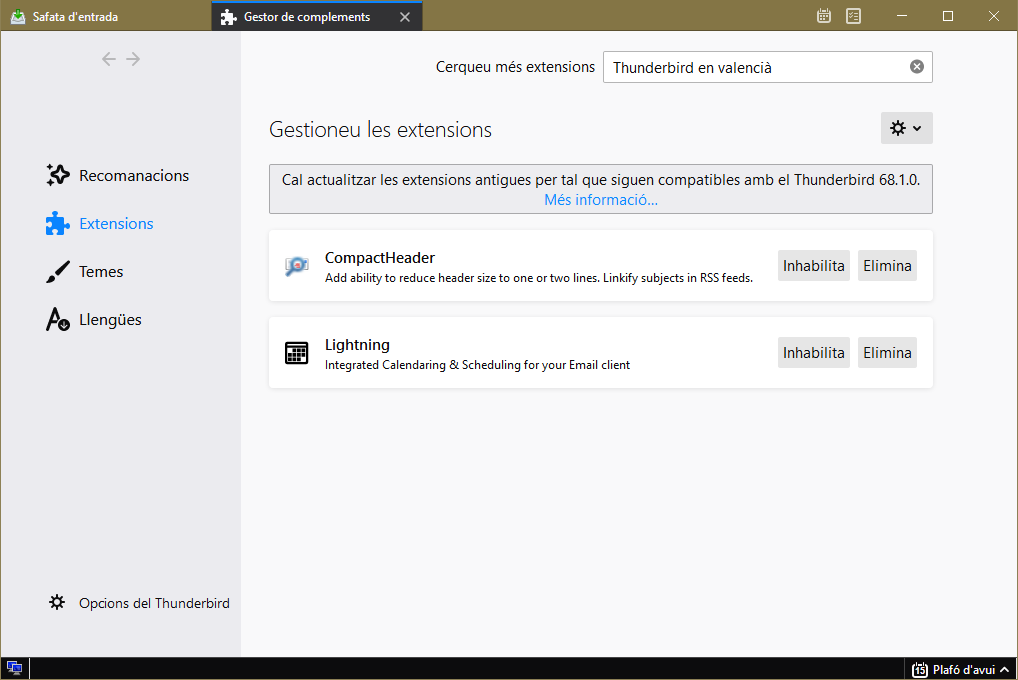Viewport: 1018px width, 680px height.
Task: Click the 'Gestioneu les extensions' heading
Action: pyautogui.click(x=380, y=130)
